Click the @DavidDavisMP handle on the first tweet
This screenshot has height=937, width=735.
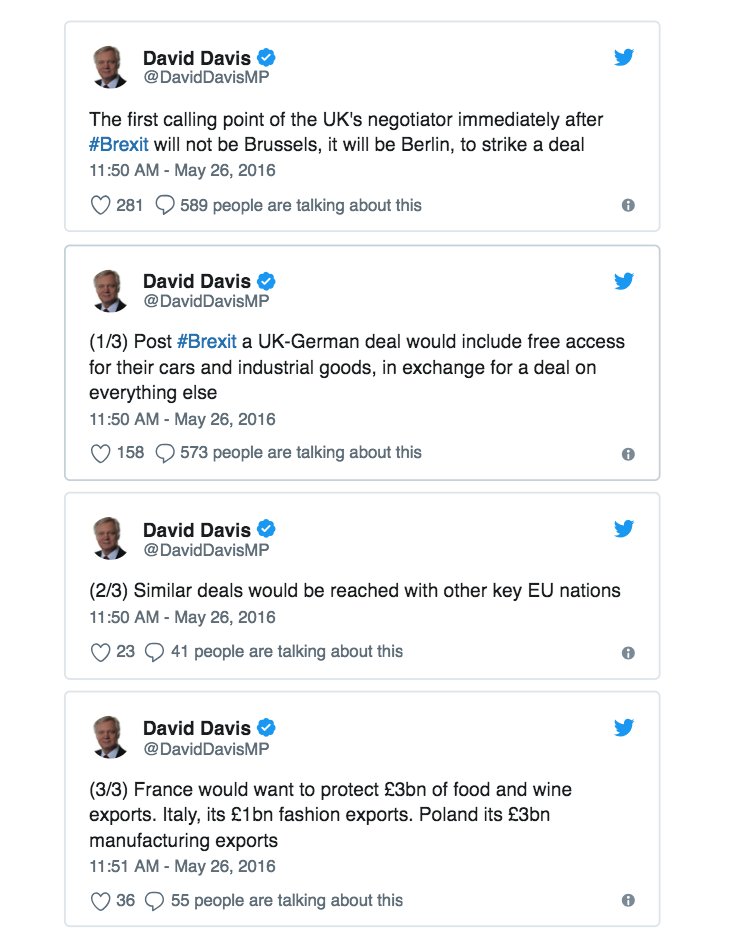pos(206,74)
